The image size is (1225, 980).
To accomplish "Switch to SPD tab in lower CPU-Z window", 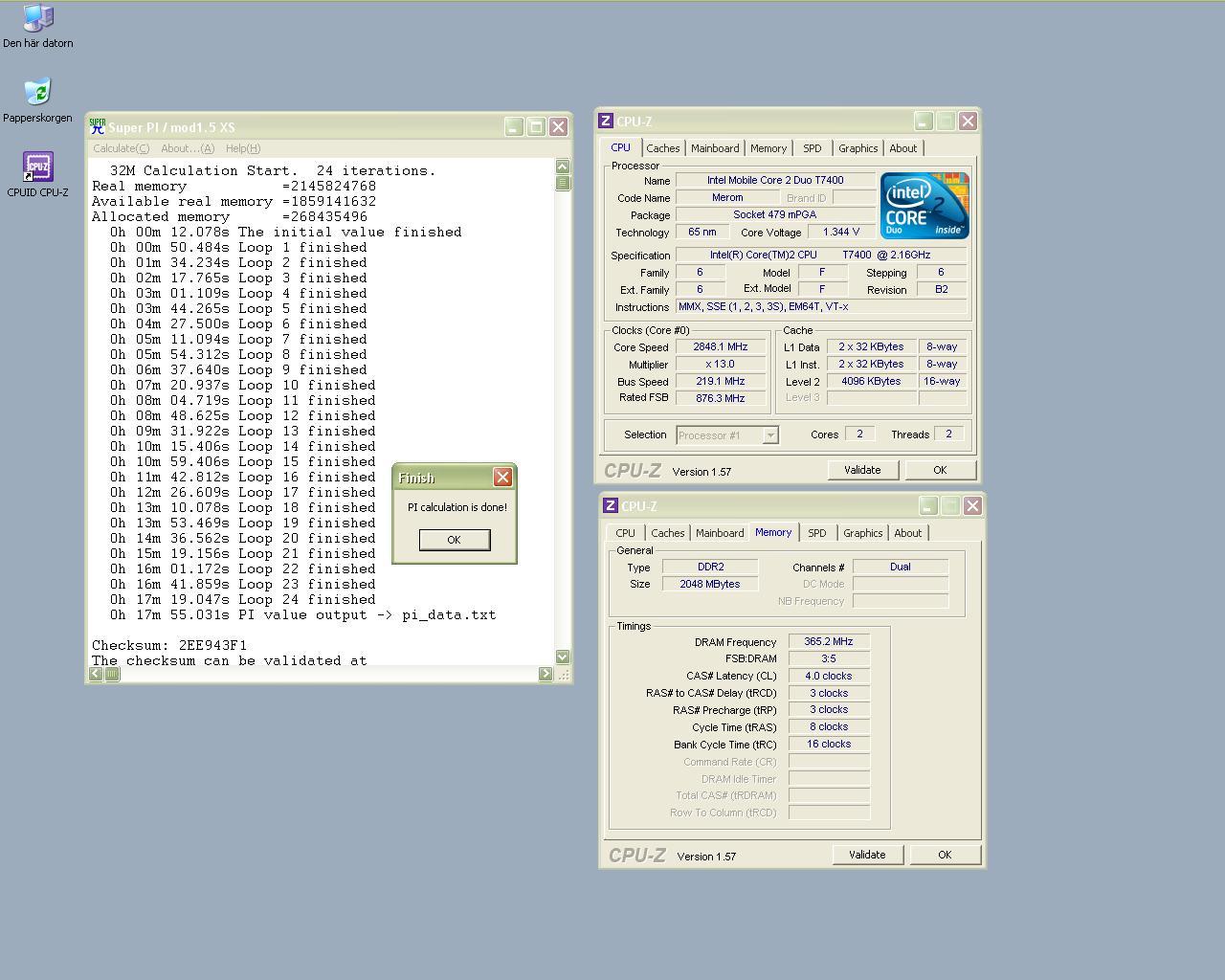I will click(816, 533).
